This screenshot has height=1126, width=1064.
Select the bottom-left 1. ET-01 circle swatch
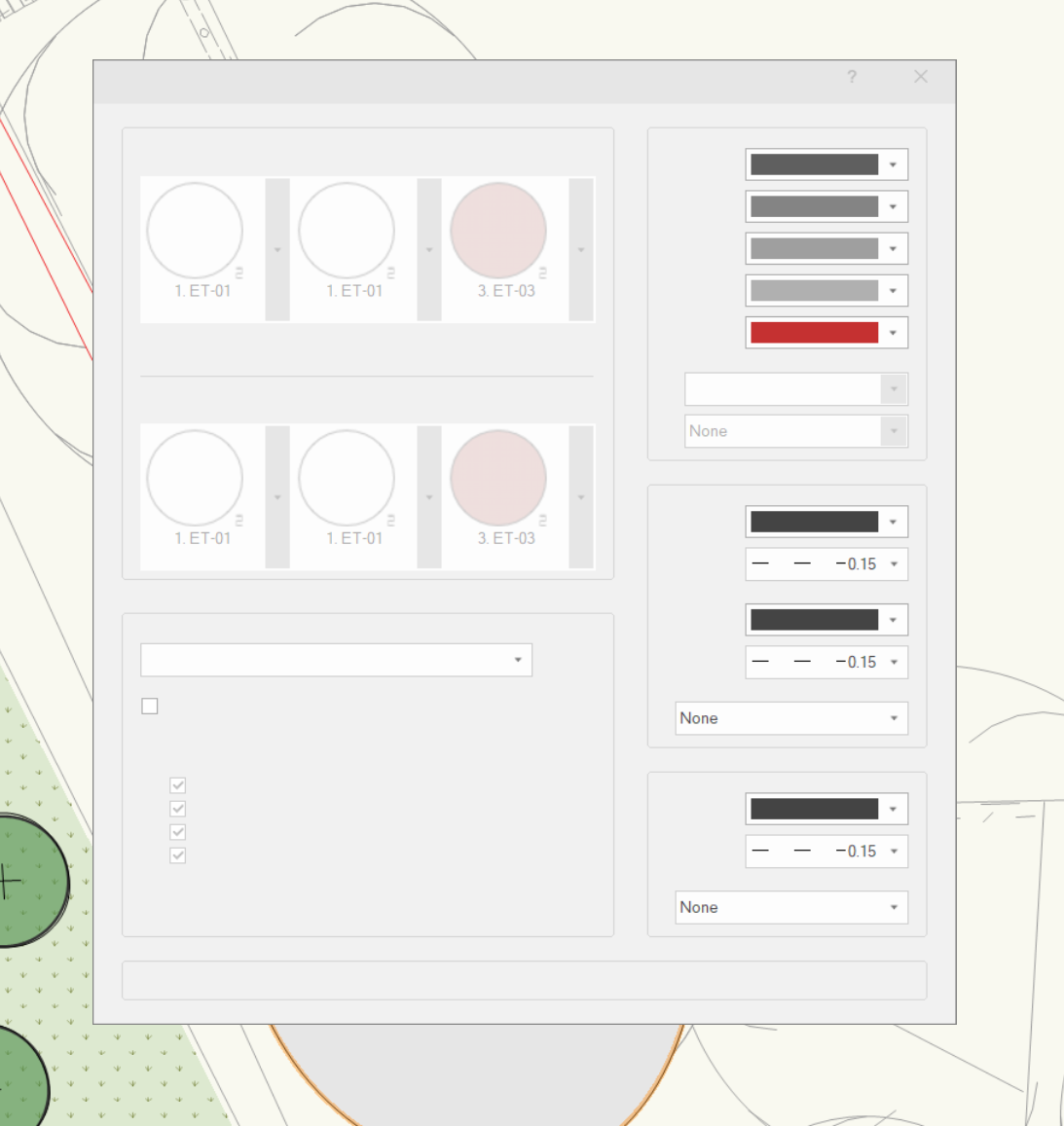[195, 477]
